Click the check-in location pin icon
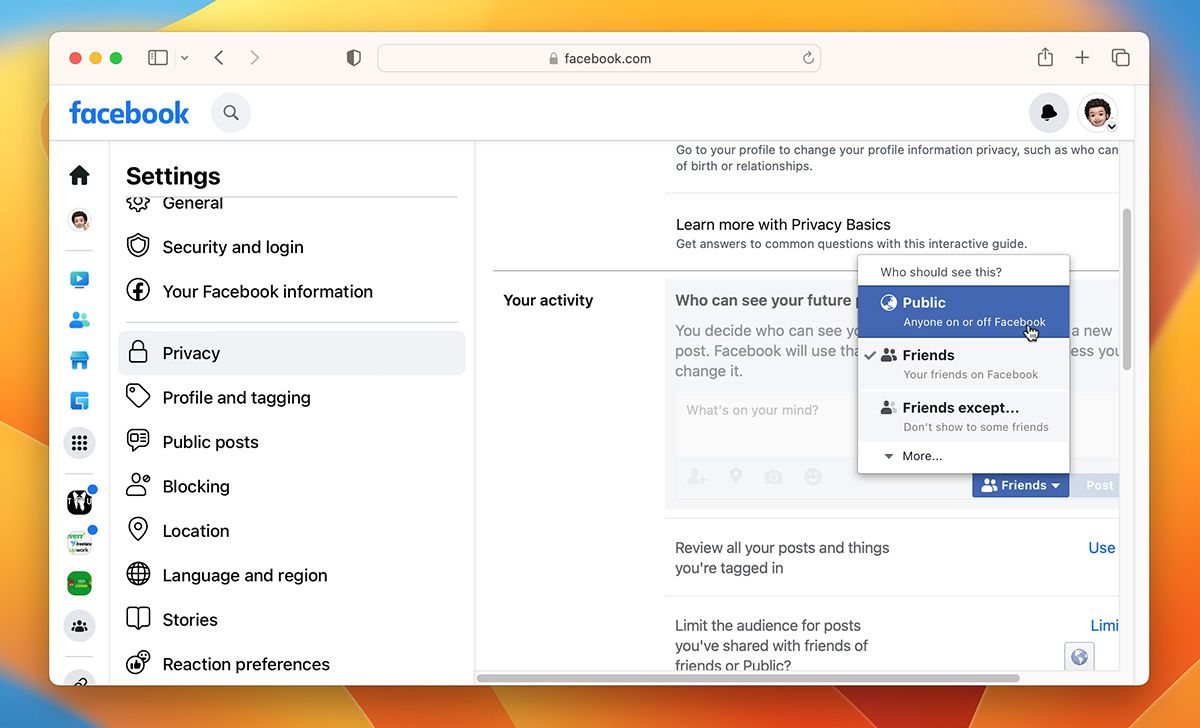Image resolution: width=1200 pixels, height=728 pixels. 736,477
